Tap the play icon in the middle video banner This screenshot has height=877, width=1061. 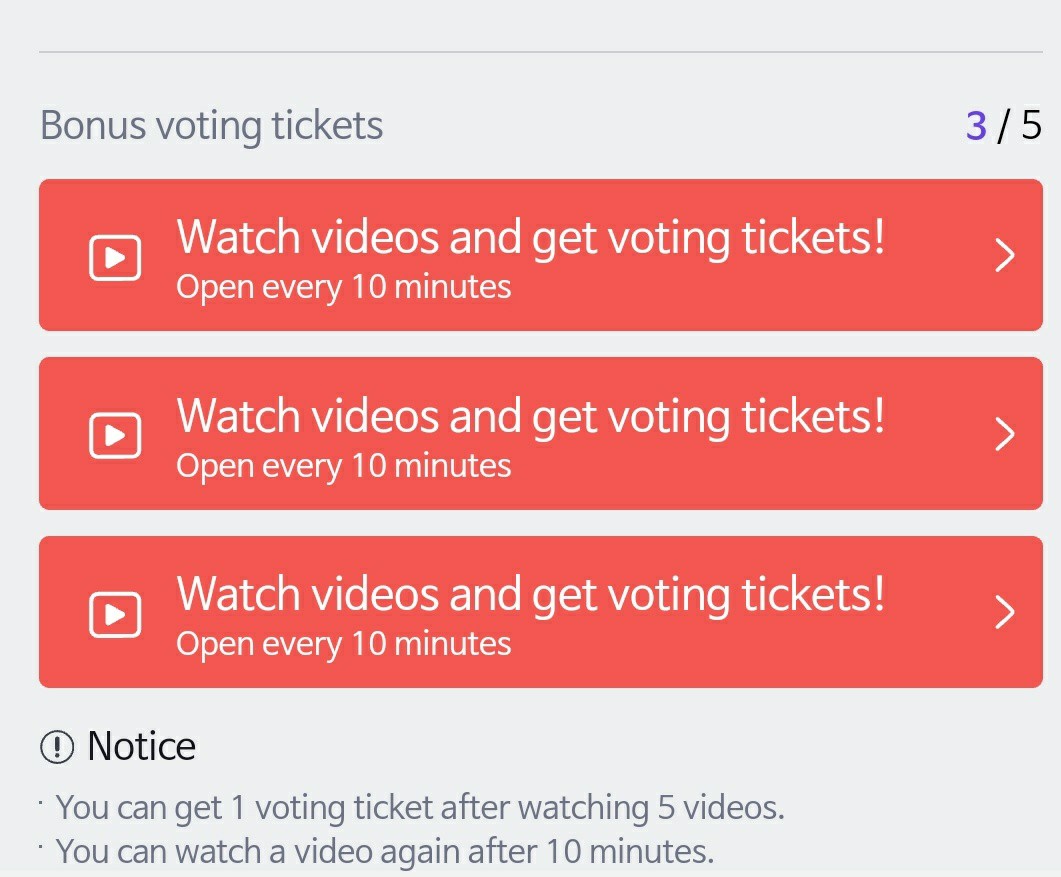[115, 436]
